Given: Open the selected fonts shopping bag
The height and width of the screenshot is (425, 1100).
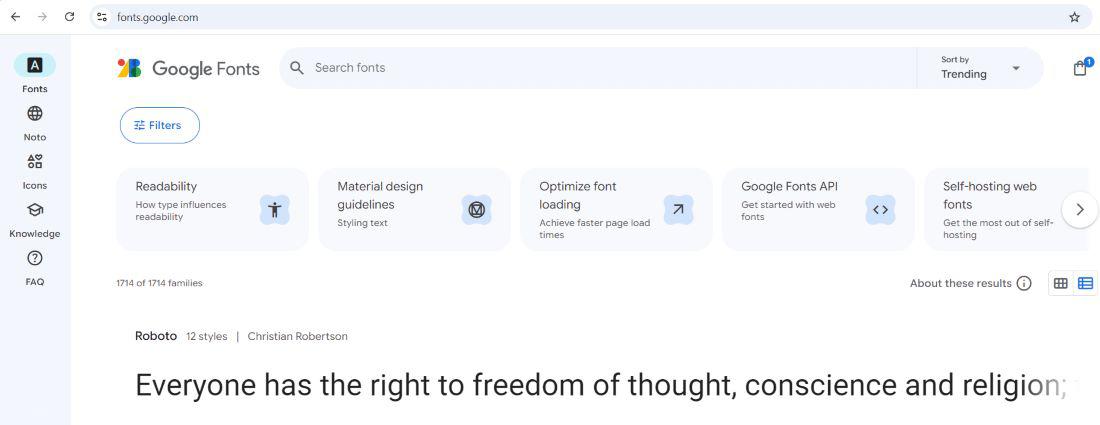Looking at the screenshot, I should click(1080, 68).
